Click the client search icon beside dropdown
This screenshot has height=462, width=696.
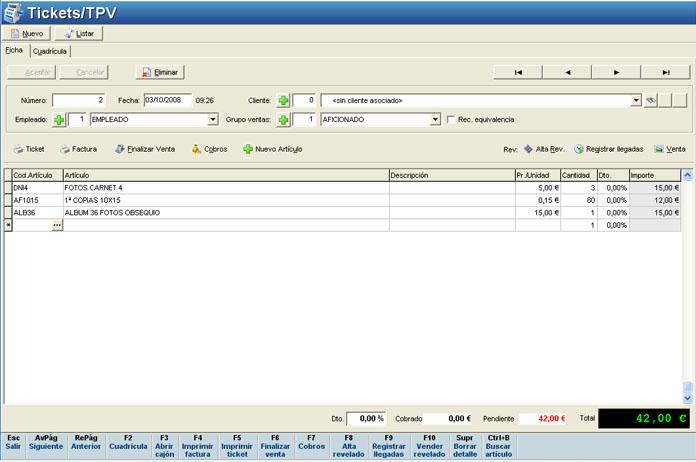point(651,101)
